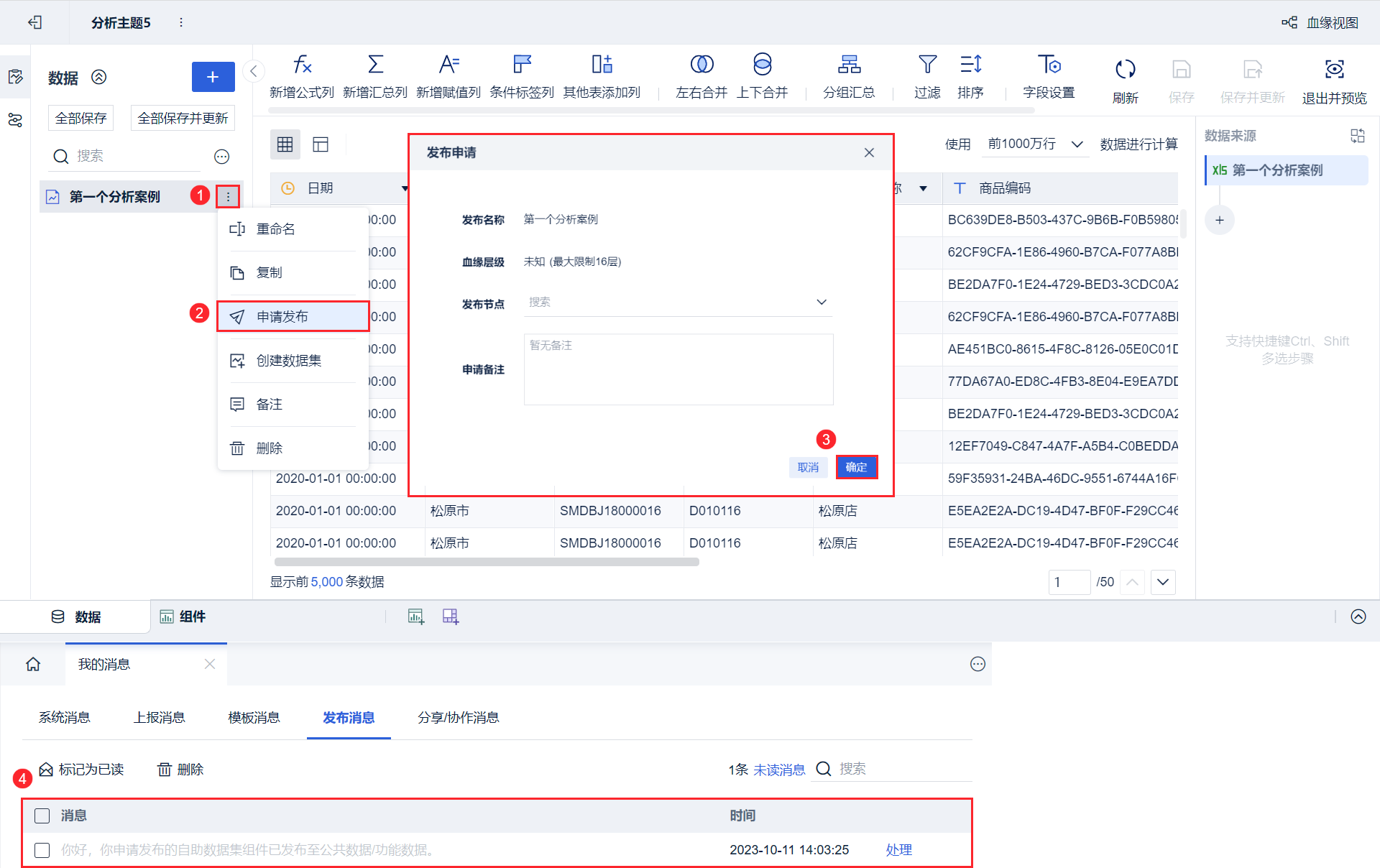Click the 处理 link in message row
Viewport: 1380px width, 868px height.
click(x=898, y=850)
